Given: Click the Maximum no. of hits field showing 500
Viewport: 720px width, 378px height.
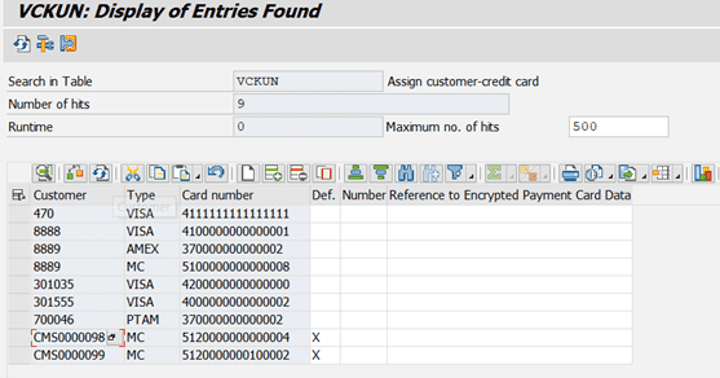Looking at the screenshot, I should tap(619, 127).
